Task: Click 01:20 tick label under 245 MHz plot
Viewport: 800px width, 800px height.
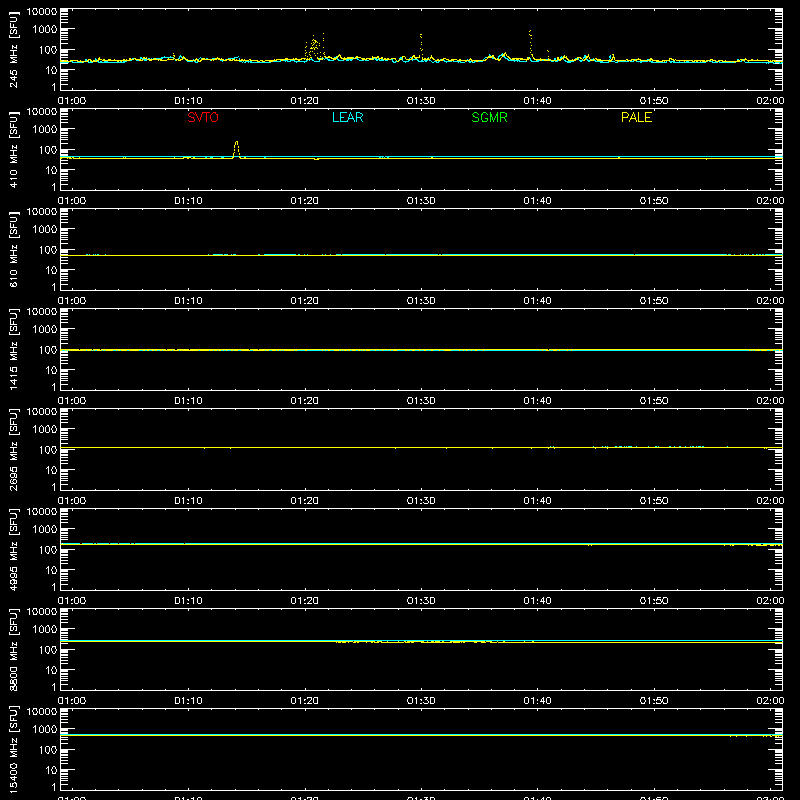Action: click(305, 101)
